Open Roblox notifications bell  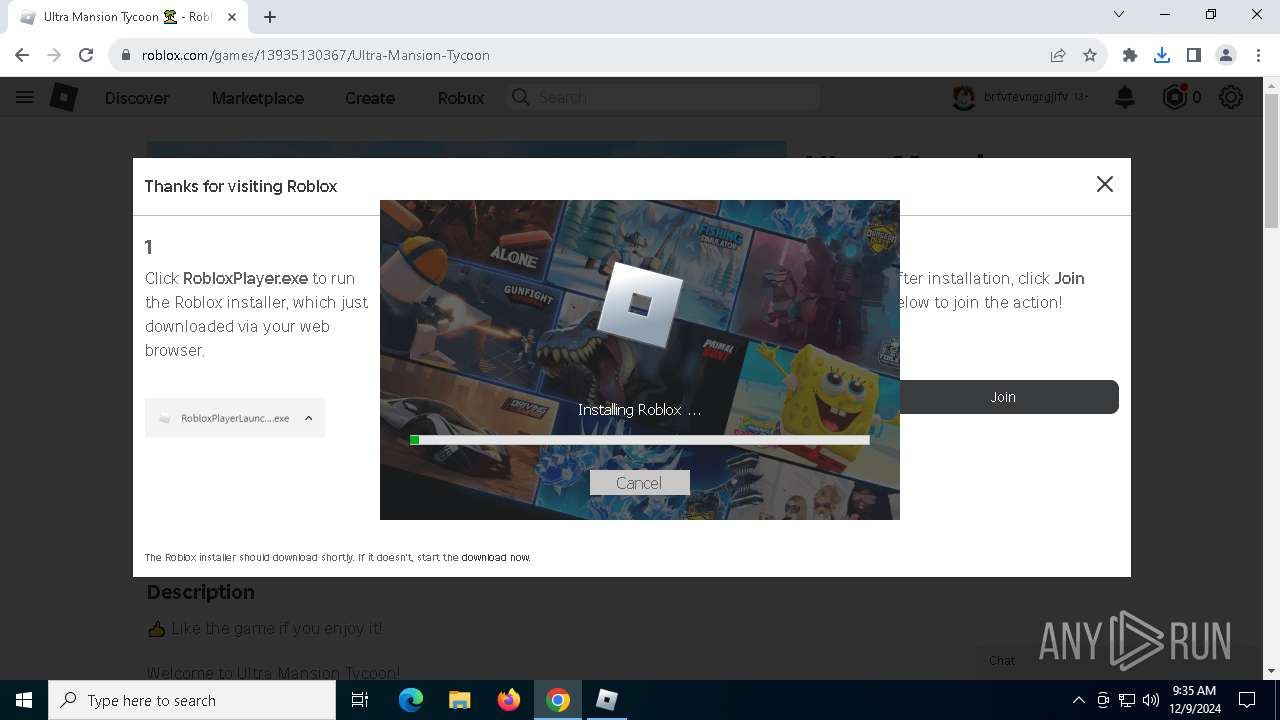tap(1125, 97)
